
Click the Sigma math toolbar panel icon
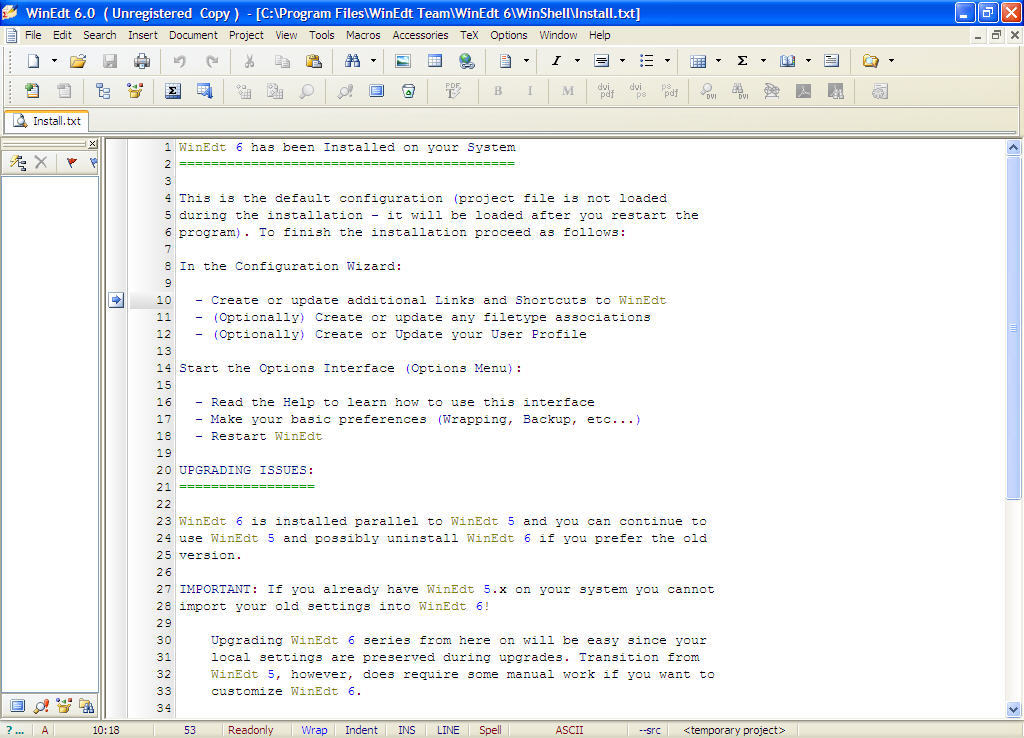pyautogui.click(x=173, y=91)
